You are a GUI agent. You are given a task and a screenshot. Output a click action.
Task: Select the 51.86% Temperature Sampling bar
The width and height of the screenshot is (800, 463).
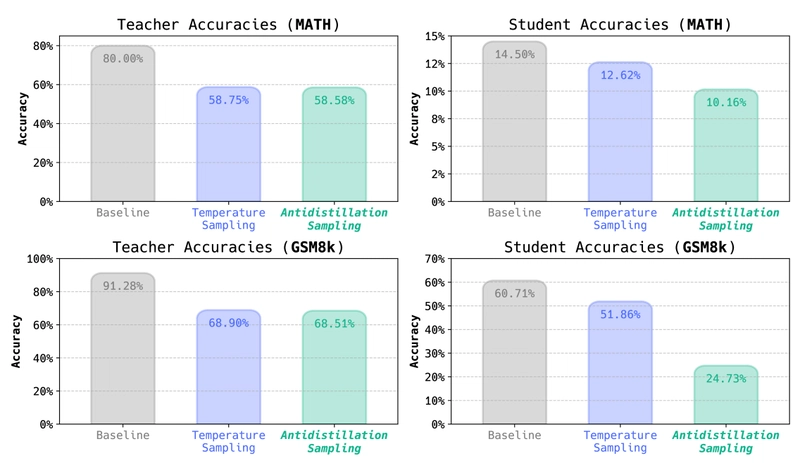(620, 363)
